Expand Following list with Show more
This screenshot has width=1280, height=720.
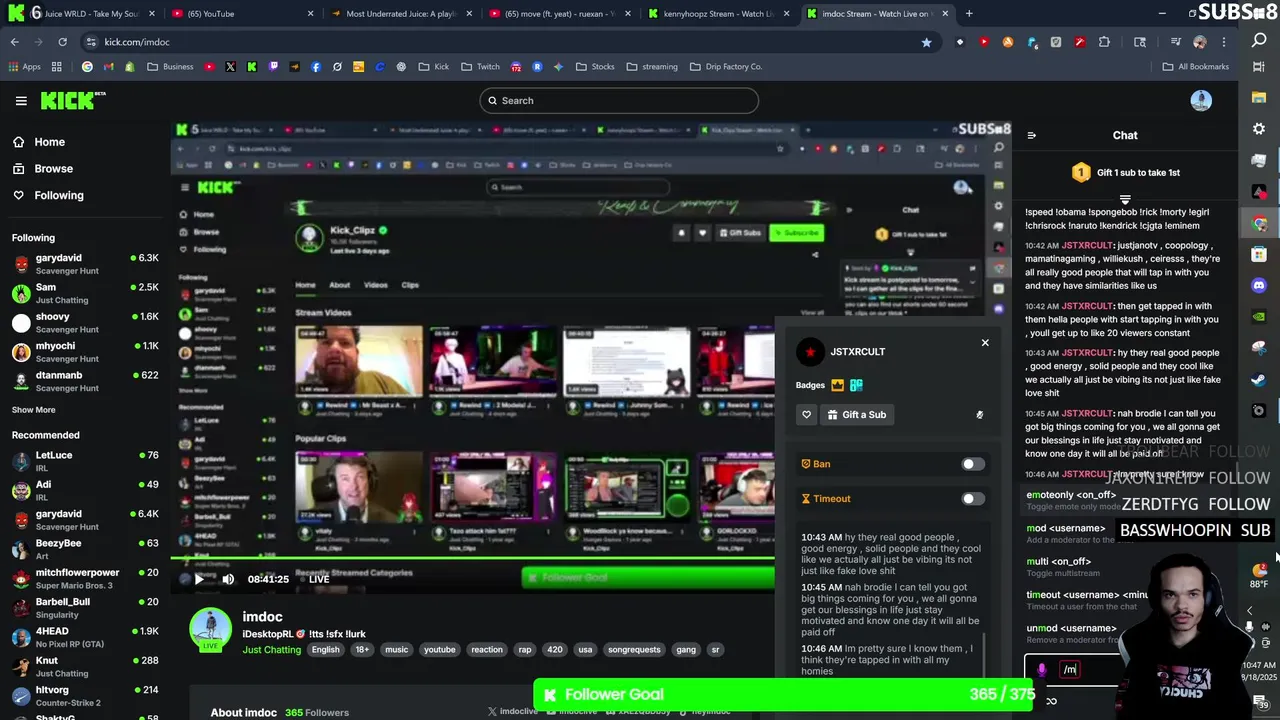33,410
